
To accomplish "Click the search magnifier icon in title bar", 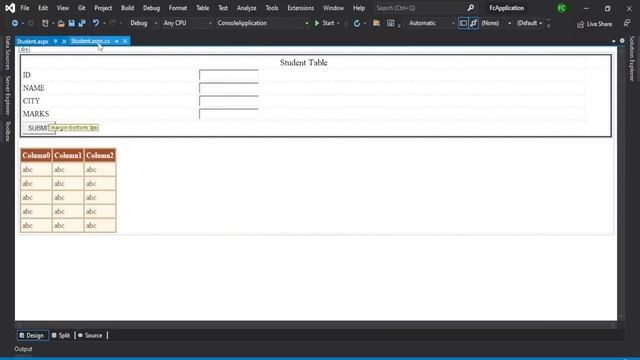I will (x=471, y=8).
